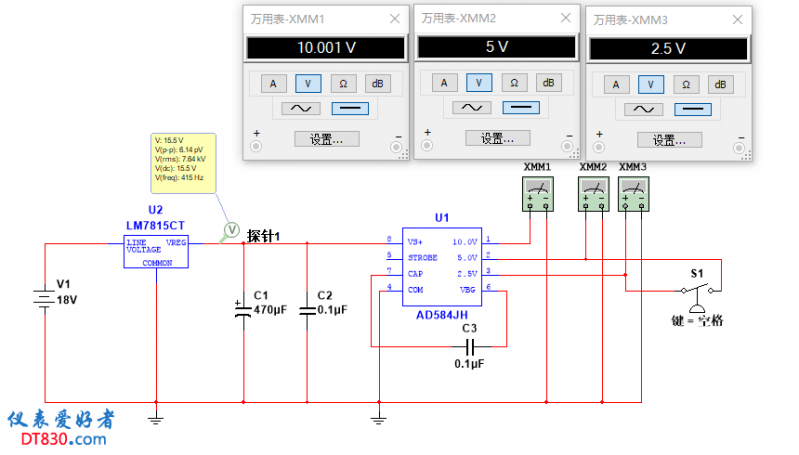
Task: Select the C1 470µF capacitor symbol
Action: coord(243,310)
